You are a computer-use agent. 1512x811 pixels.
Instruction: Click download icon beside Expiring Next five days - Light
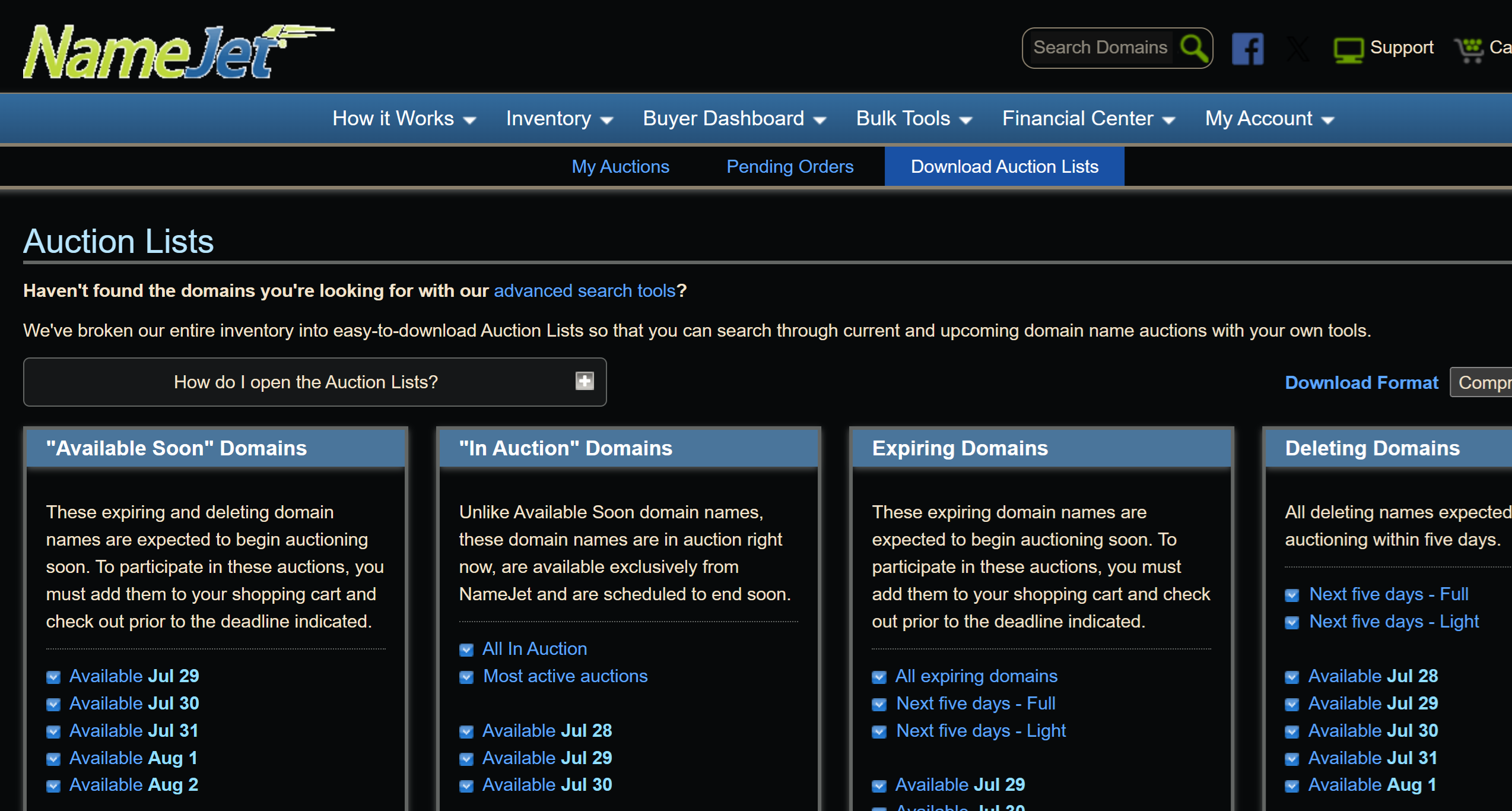pyautogui.click(x=879, y=731)
